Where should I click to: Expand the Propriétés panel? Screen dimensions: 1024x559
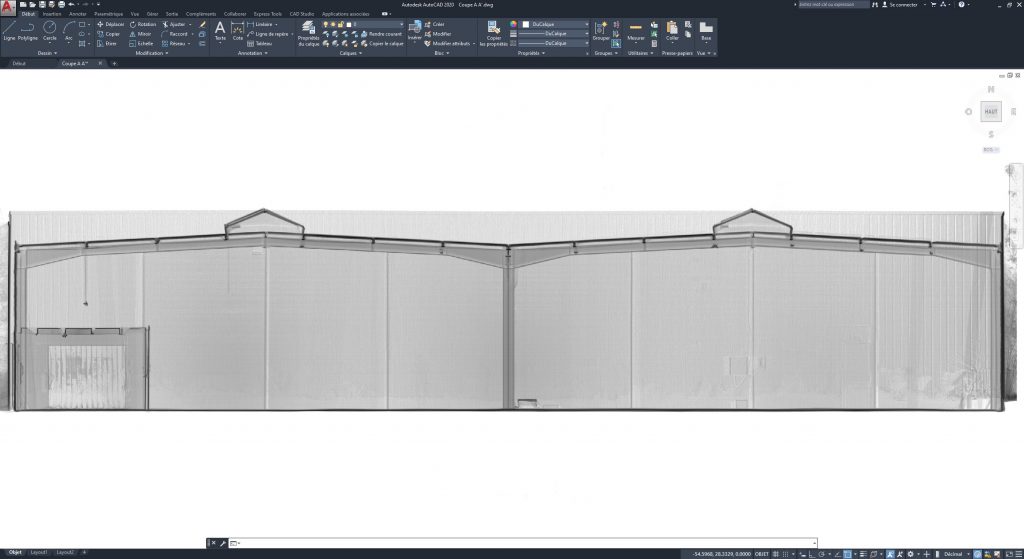click(532, 53)
